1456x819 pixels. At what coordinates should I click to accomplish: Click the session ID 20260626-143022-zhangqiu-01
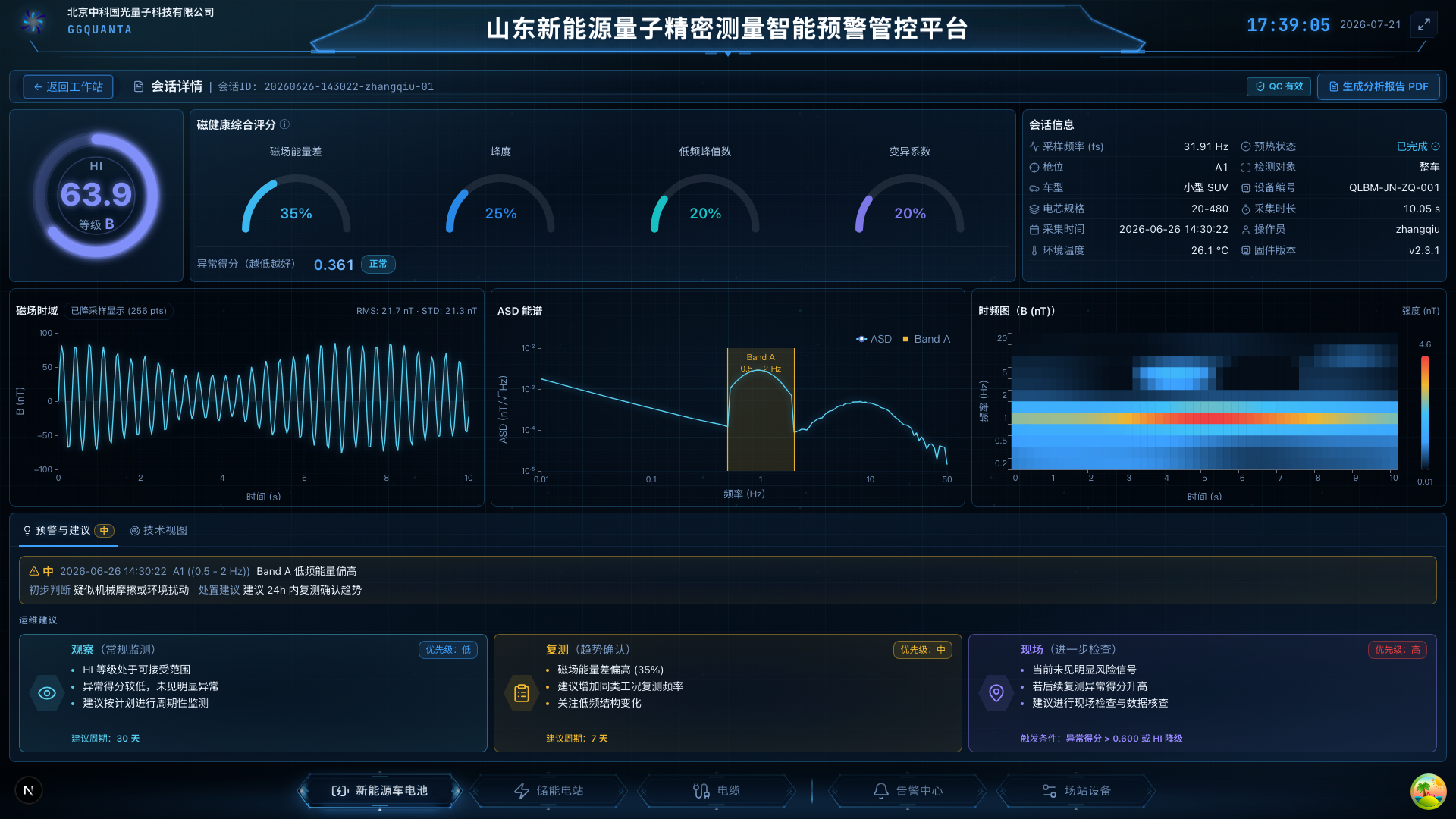point(349,86)
